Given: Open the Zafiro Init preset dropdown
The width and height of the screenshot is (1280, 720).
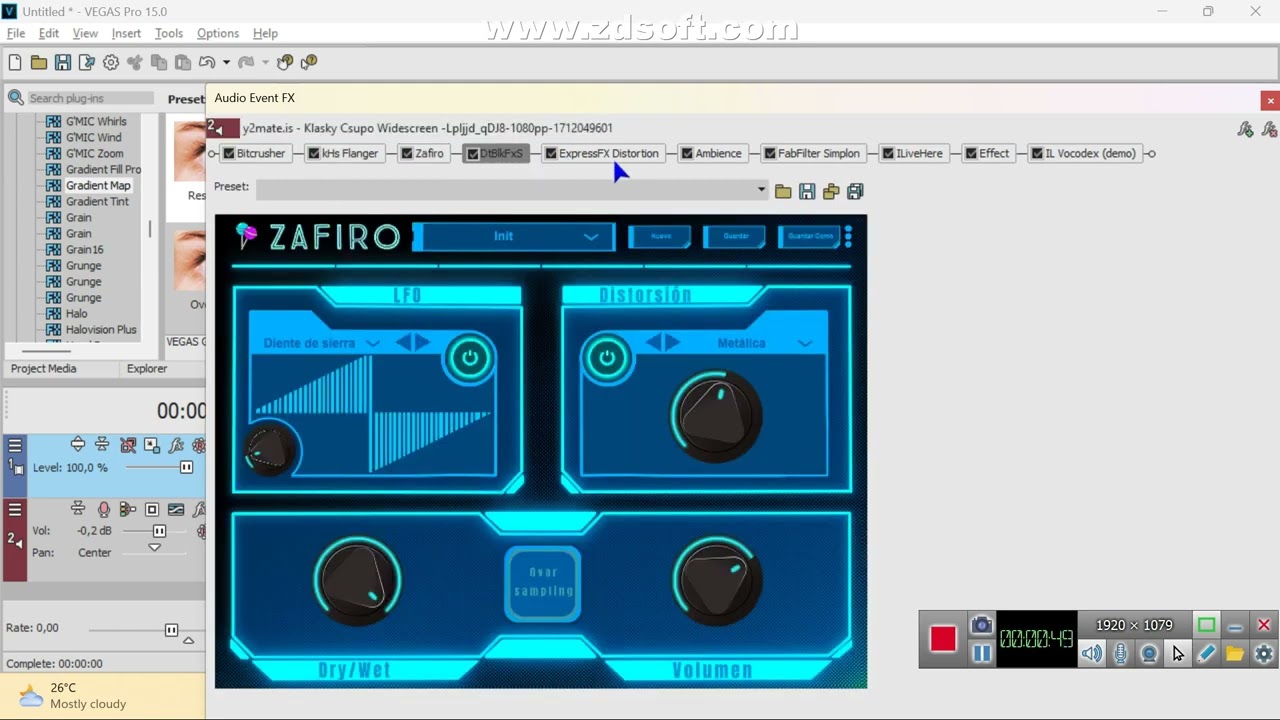Looking at the screenshot, I should point(513,237).
